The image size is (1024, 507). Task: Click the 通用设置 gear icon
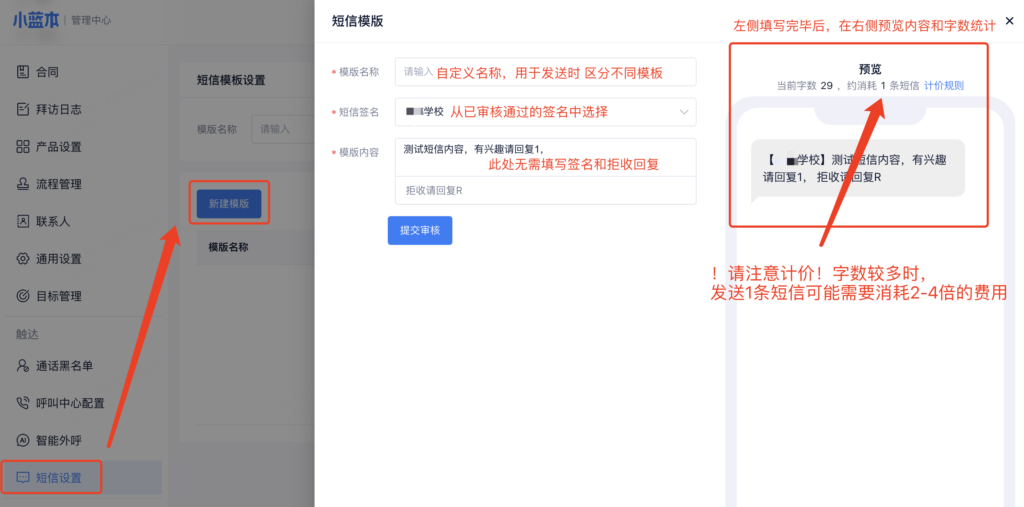(23, 259)
